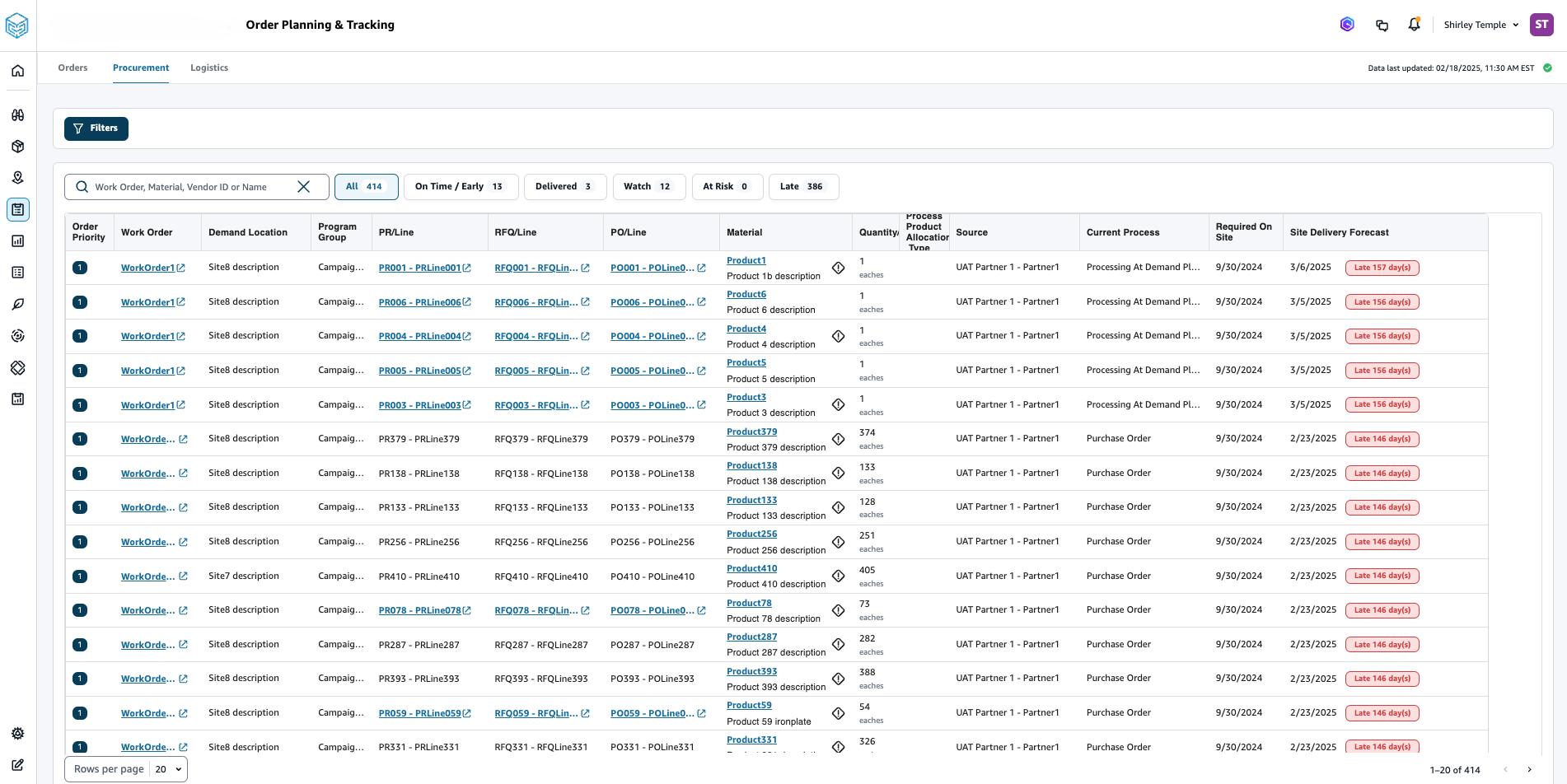Open the map pin location icon
This screenshot has width=1567, height=784.
click(x=17, y=178)
